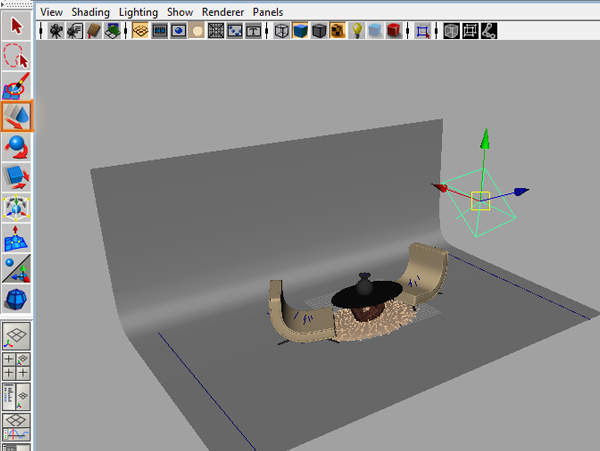Click the green Y-axis move handle
Screen dimensions: 600x451
click(485, 139)
